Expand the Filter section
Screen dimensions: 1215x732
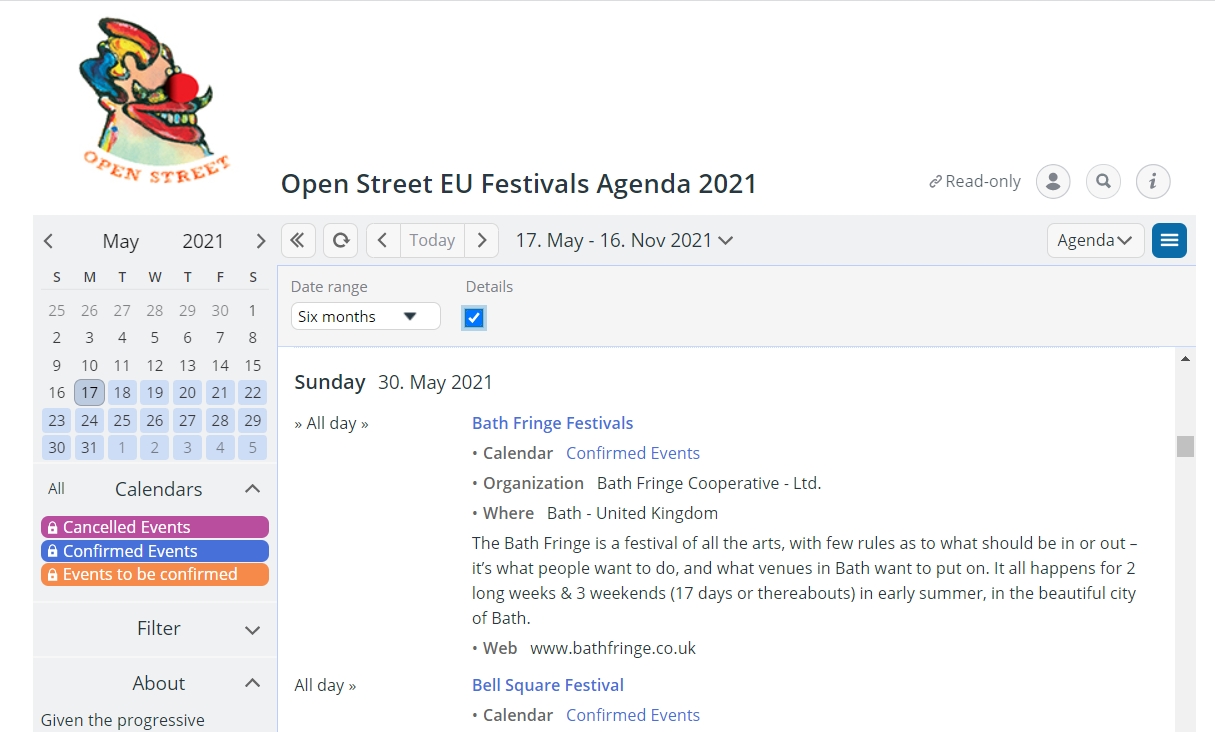tap(252, 629)
